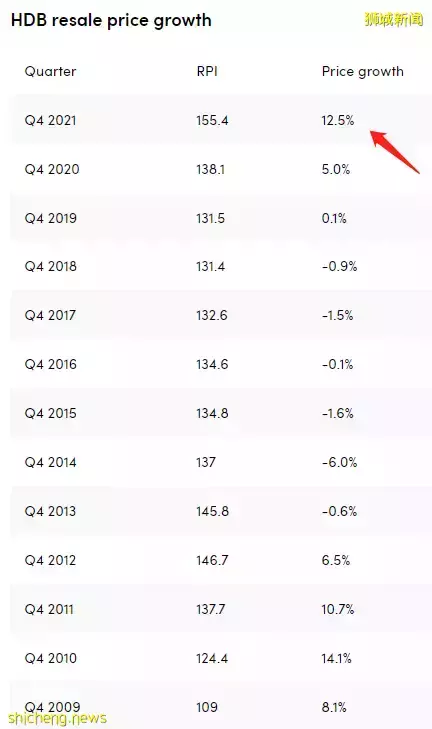Image resolution: width=432 pixels, height=729 pixels.
Task: Click the red arrow annotation
Action: click(395, 152)
